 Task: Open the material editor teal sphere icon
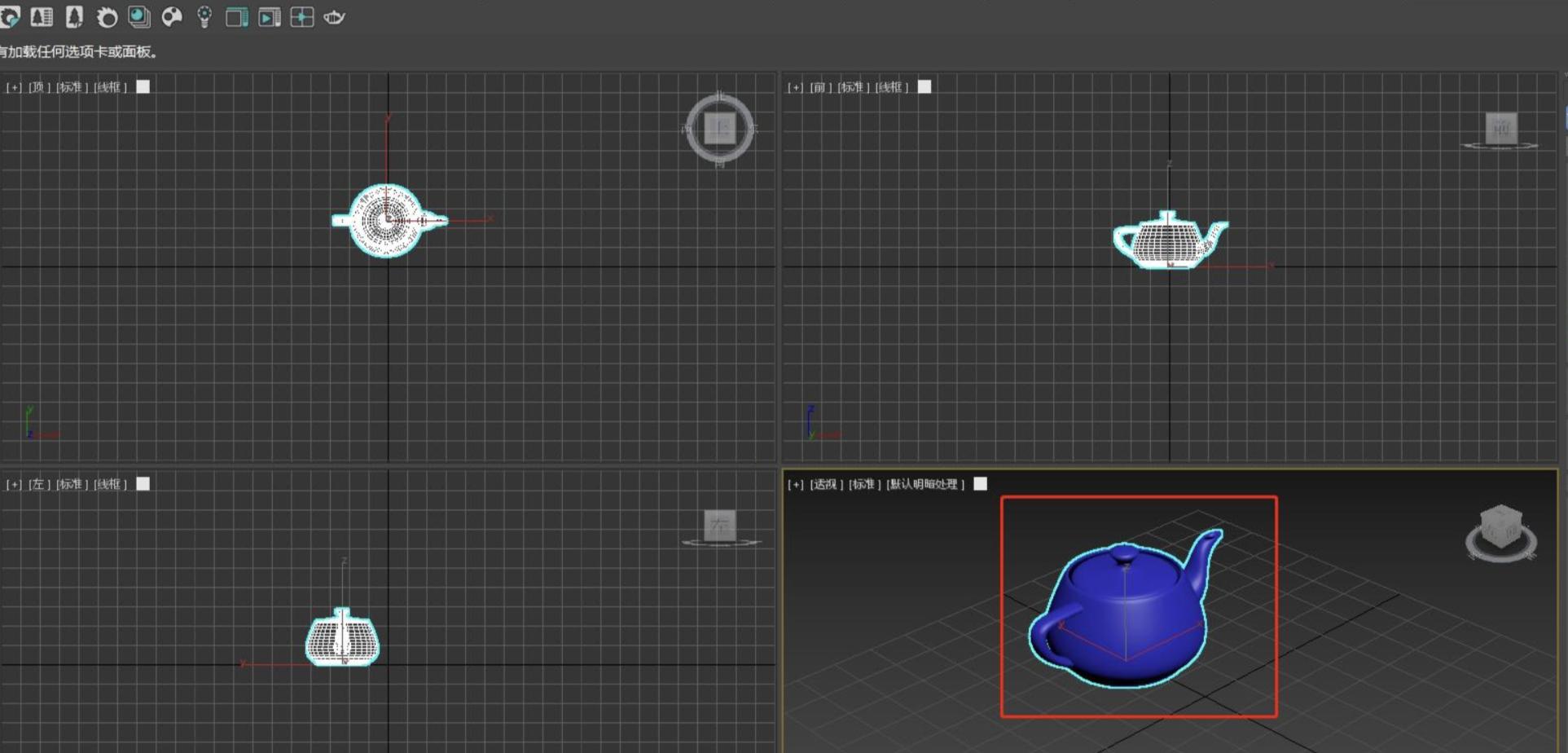pyautogui.click(x=139, y=17)
